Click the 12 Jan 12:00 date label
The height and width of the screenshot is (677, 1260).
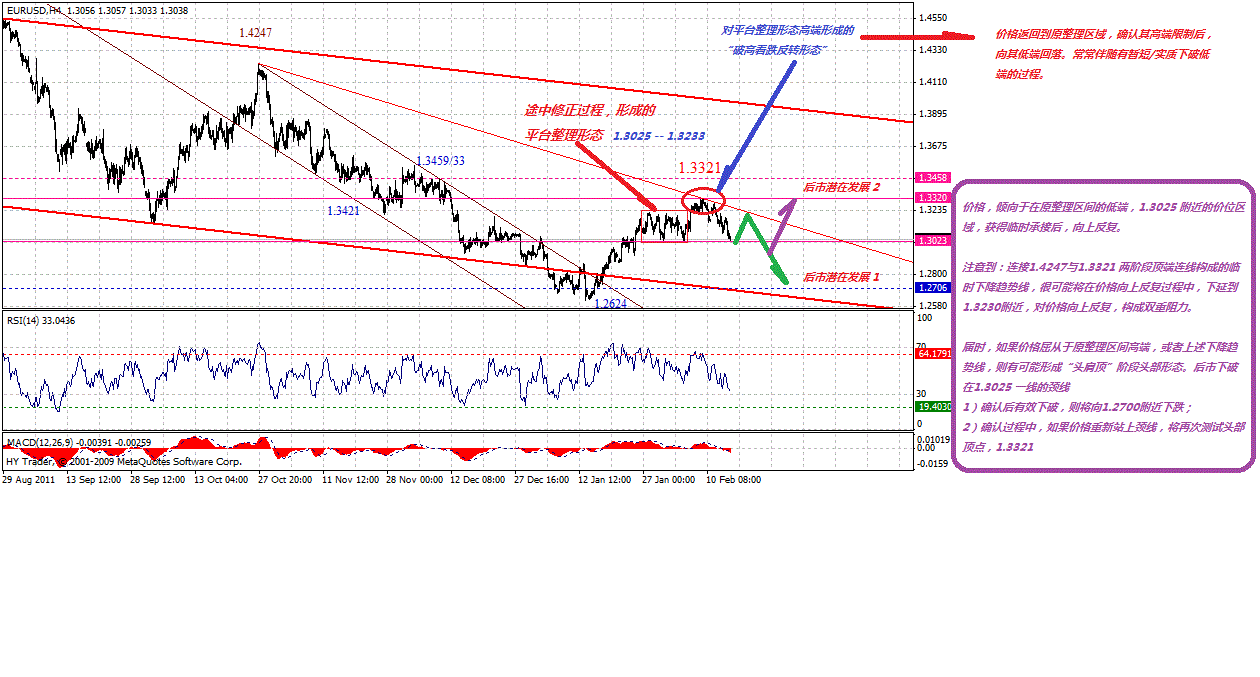pos(605,480)
